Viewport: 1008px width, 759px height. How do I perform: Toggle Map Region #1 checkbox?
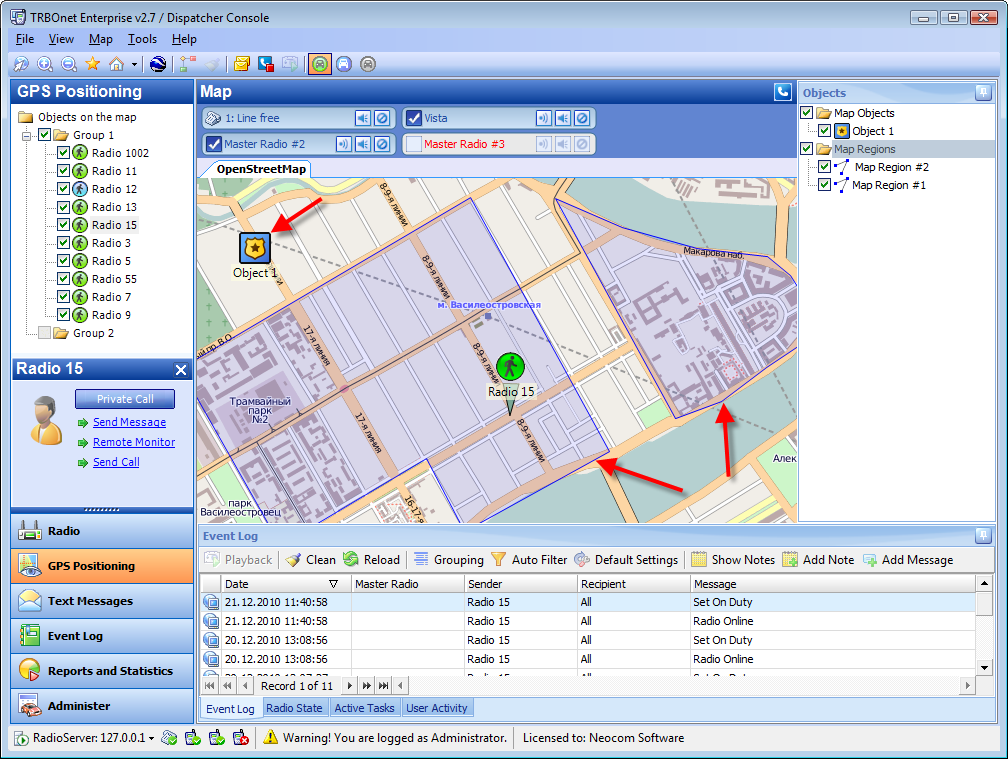coord(824,185)
